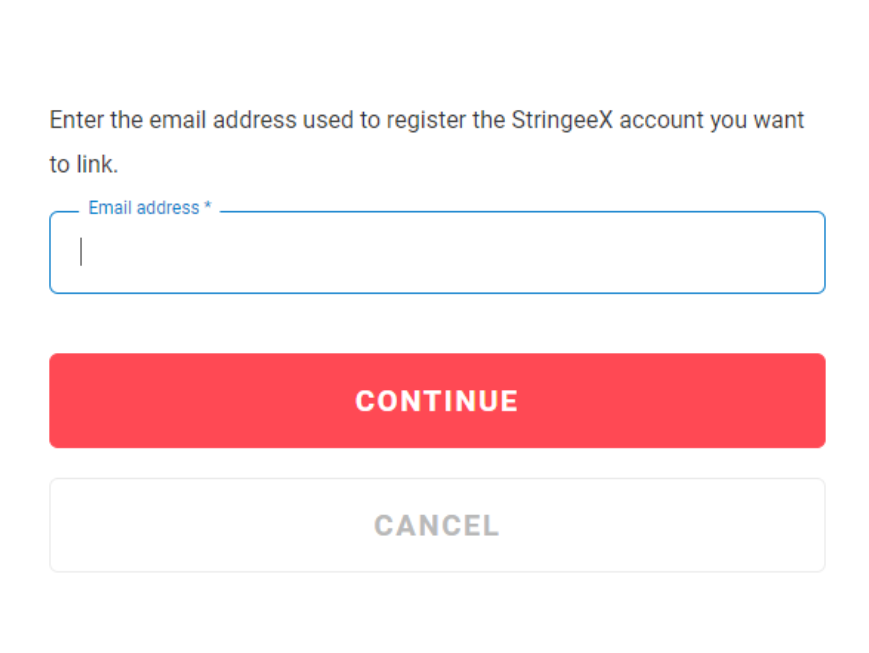Click the StringeeX account instruction text

pyautogui.click(x=427, y=121)
